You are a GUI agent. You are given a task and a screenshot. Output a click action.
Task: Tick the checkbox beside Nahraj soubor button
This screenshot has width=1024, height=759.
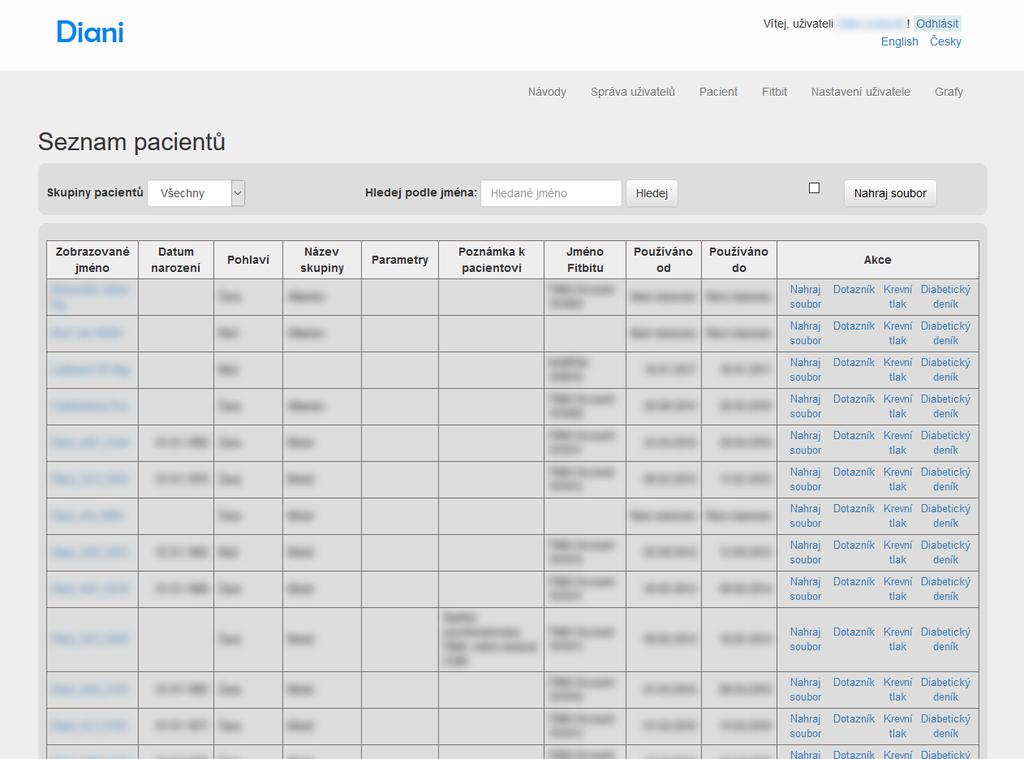click(814, 188)
